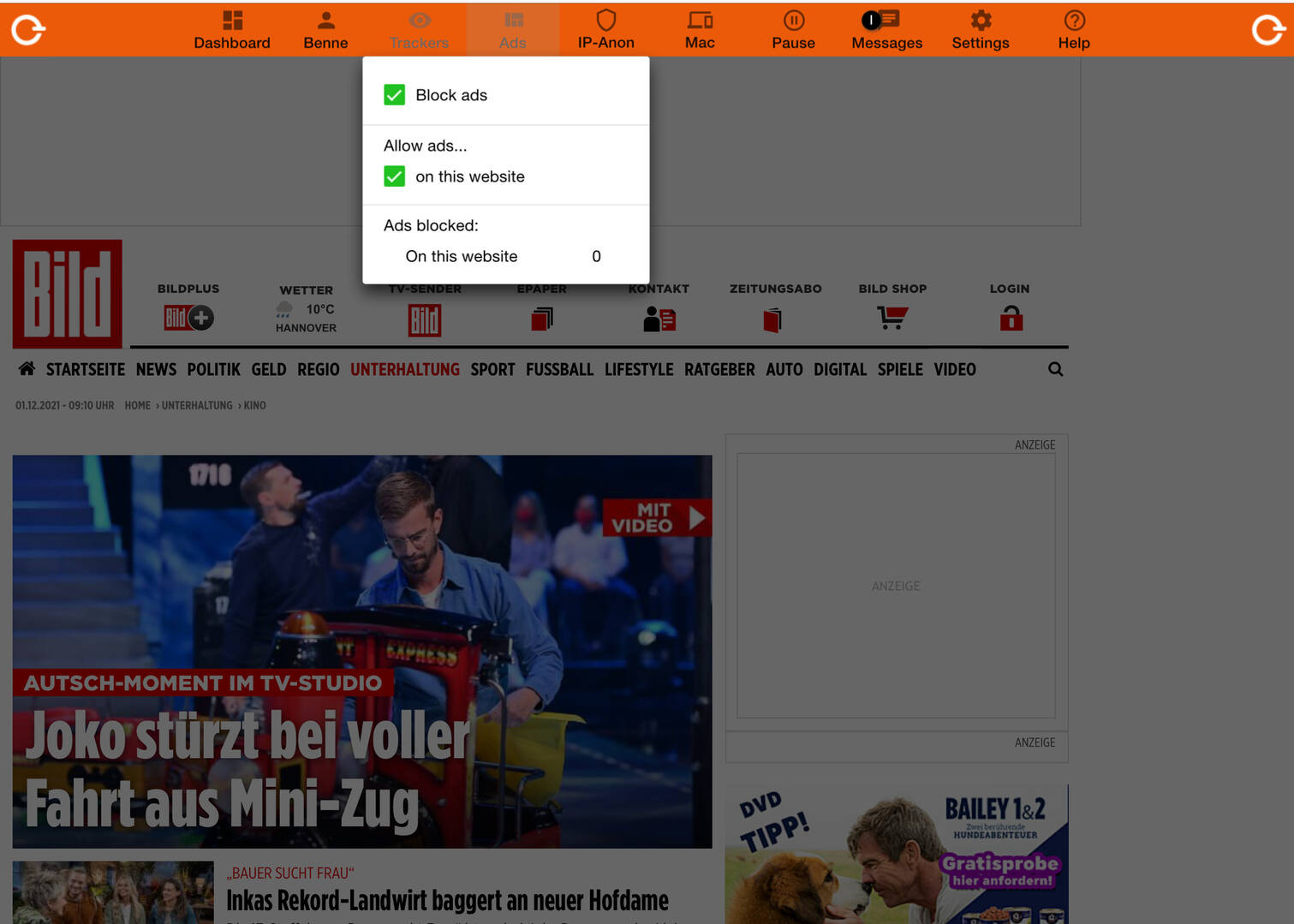Open BILDplus icon
Viewport: 1294px width, 924px height.
[188, 318]
